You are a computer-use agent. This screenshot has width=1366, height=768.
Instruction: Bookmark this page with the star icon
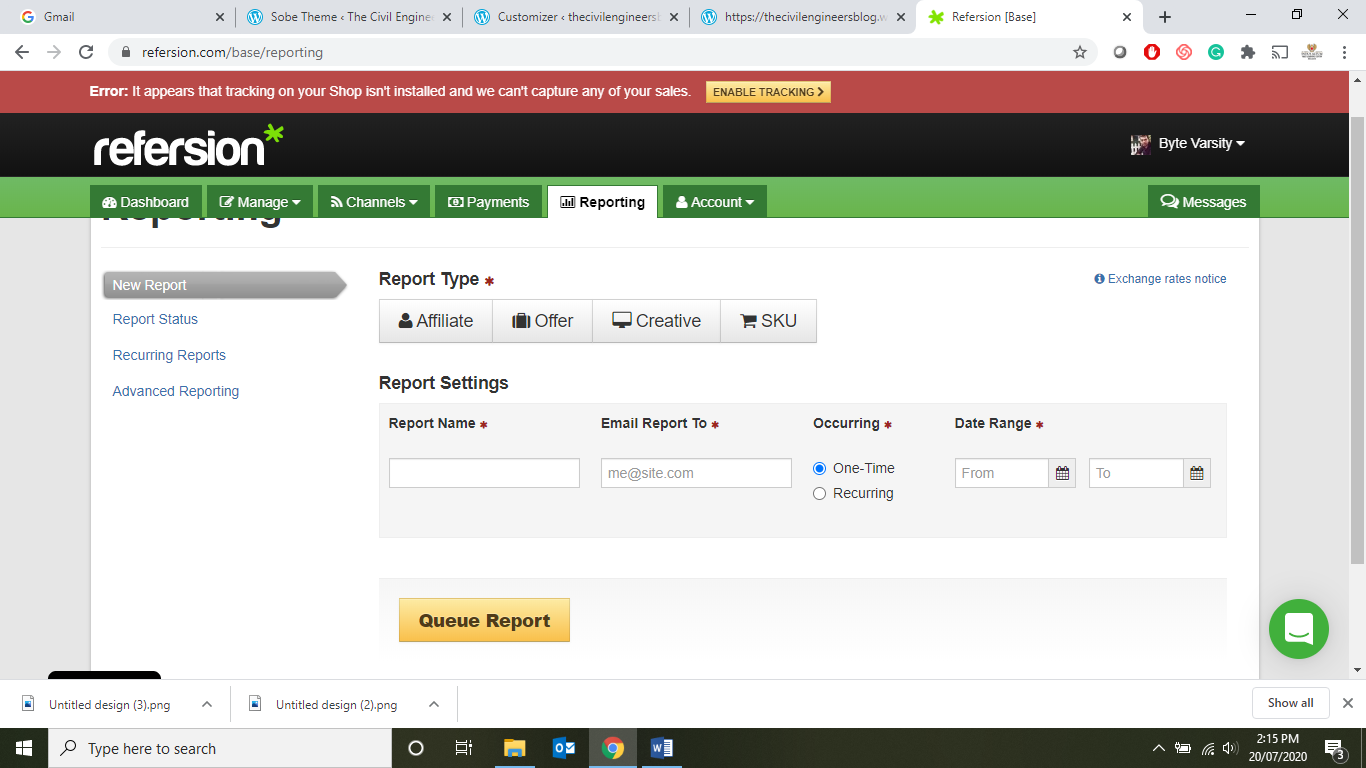[1080, 52]
